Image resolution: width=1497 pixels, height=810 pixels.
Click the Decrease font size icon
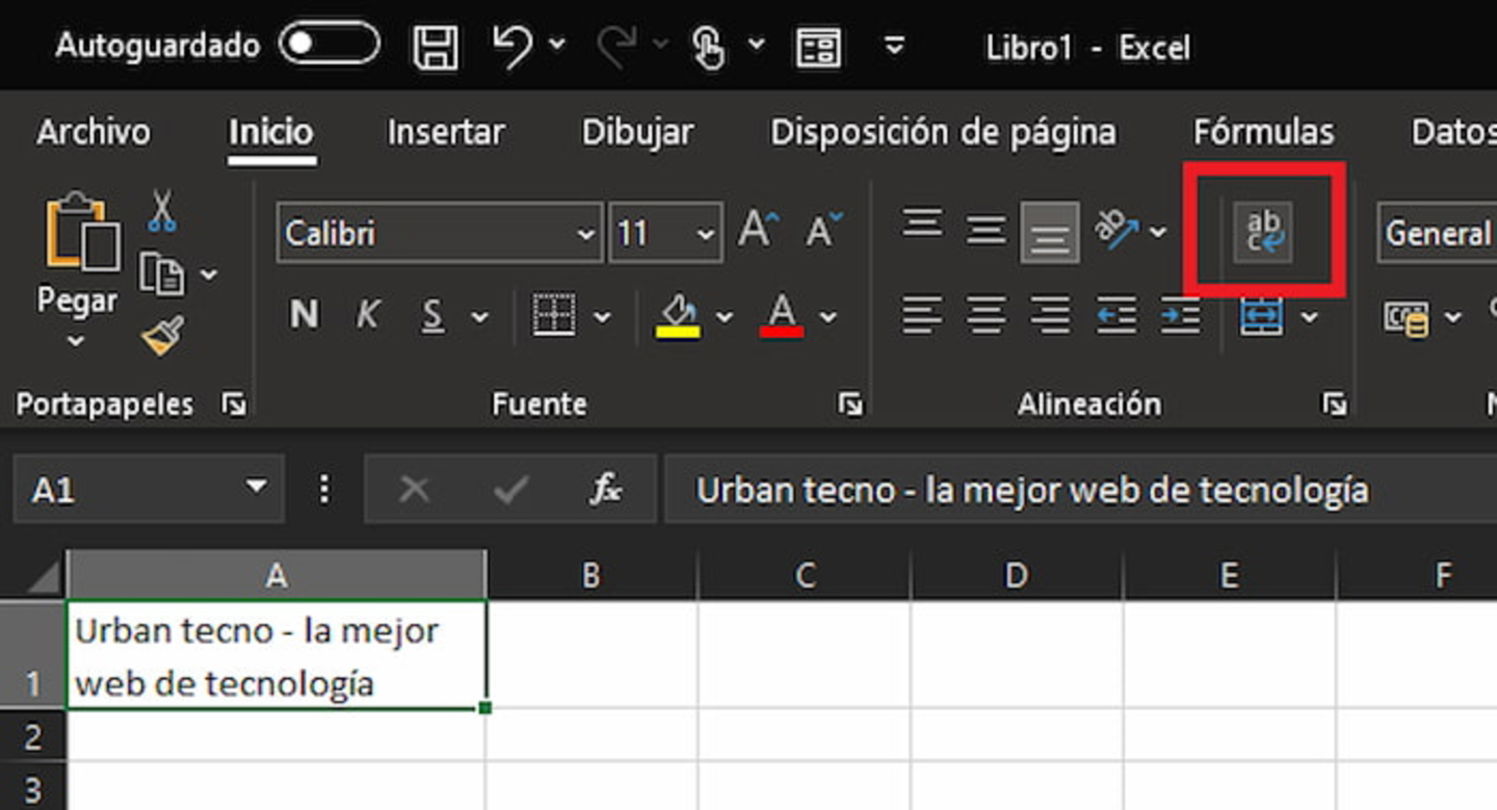(825, 231)
